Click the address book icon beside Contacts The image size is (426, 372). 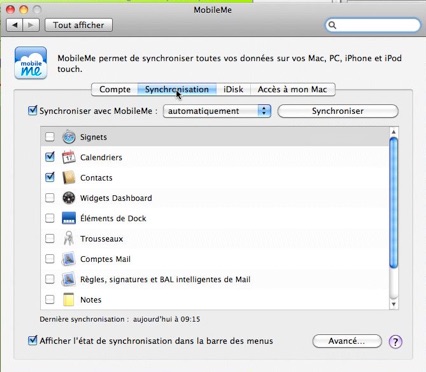point(69,178)
